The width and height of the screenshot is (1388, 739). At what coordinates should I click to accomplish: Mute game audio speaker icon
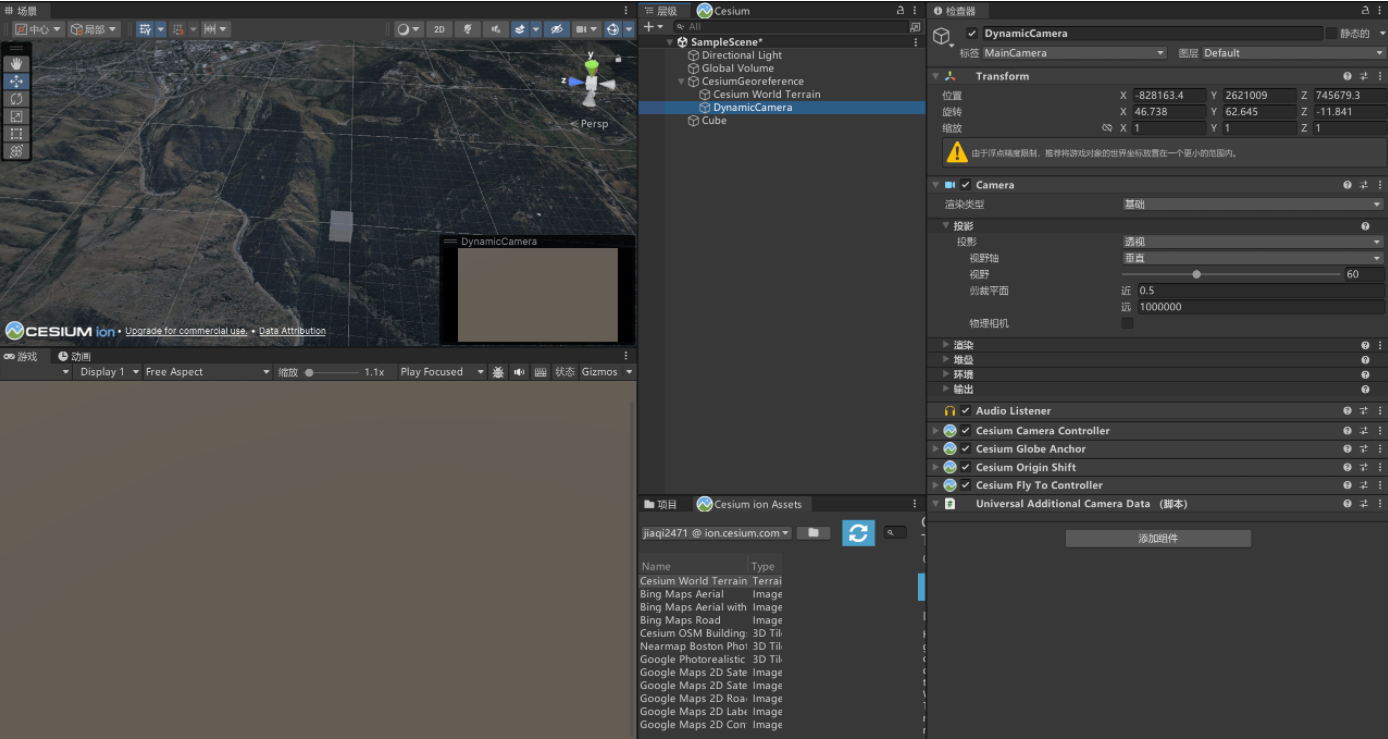pyautogui.click(x=519, y=372)
